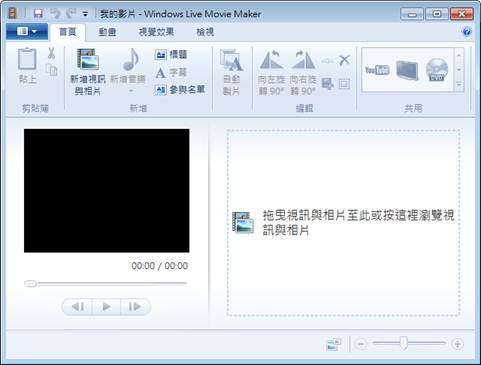The height and width of the screenshot is (365, 481).
Task: Open the 視覺效果 tab
Action: point(156,32)
